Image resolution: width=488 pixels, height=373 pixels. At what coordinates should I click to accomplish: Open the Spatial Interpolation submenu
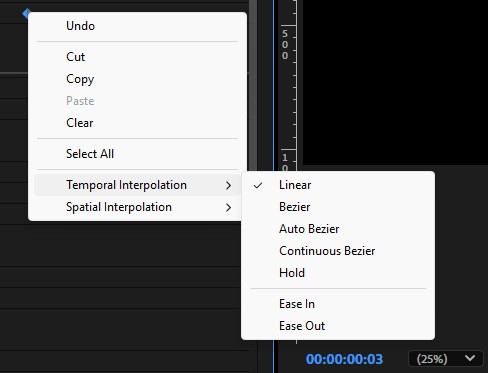pyautogui.click(x=137, y=207)
